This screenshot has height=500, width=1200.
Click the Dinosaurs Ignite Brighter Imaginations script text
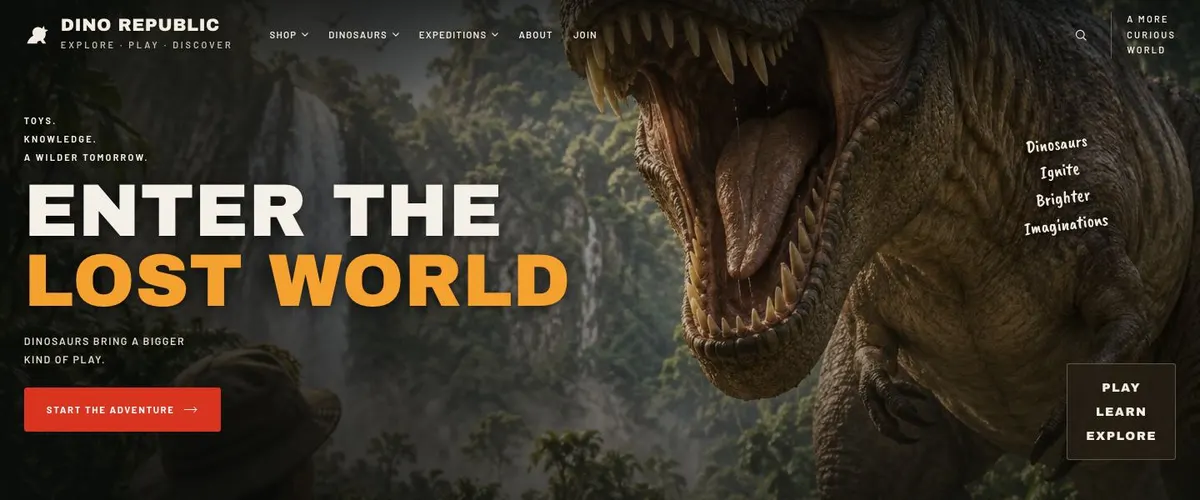click(x=1066, y=185)
